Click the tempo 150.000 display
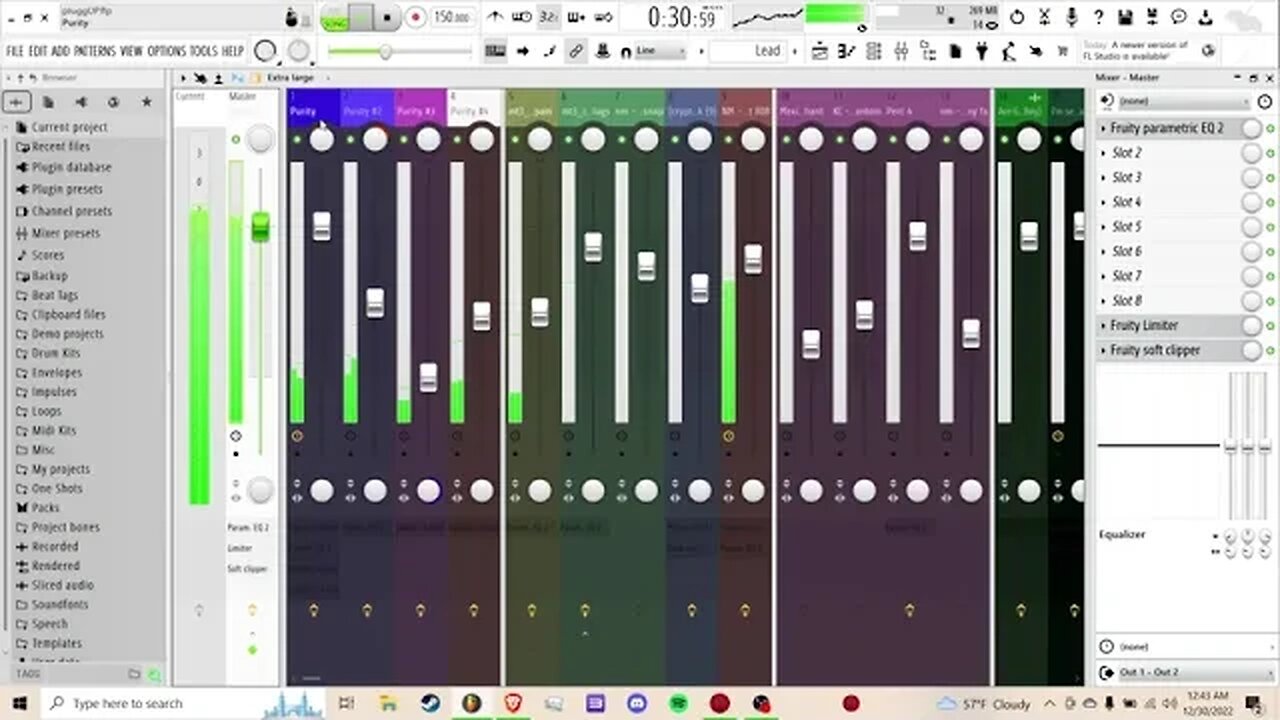1280x720 pixels. point(452,18)
